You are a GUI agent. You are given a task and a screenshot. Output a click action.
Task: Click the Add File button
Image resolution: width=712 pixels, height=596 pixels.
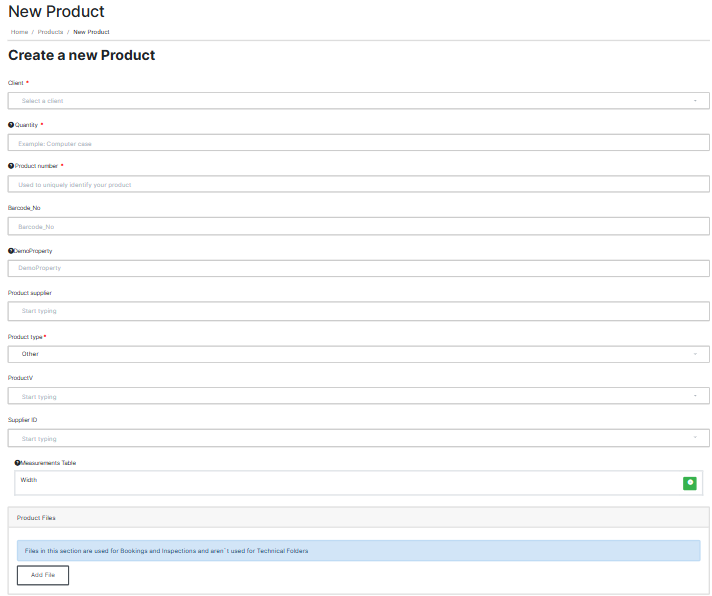coord(43,575)
